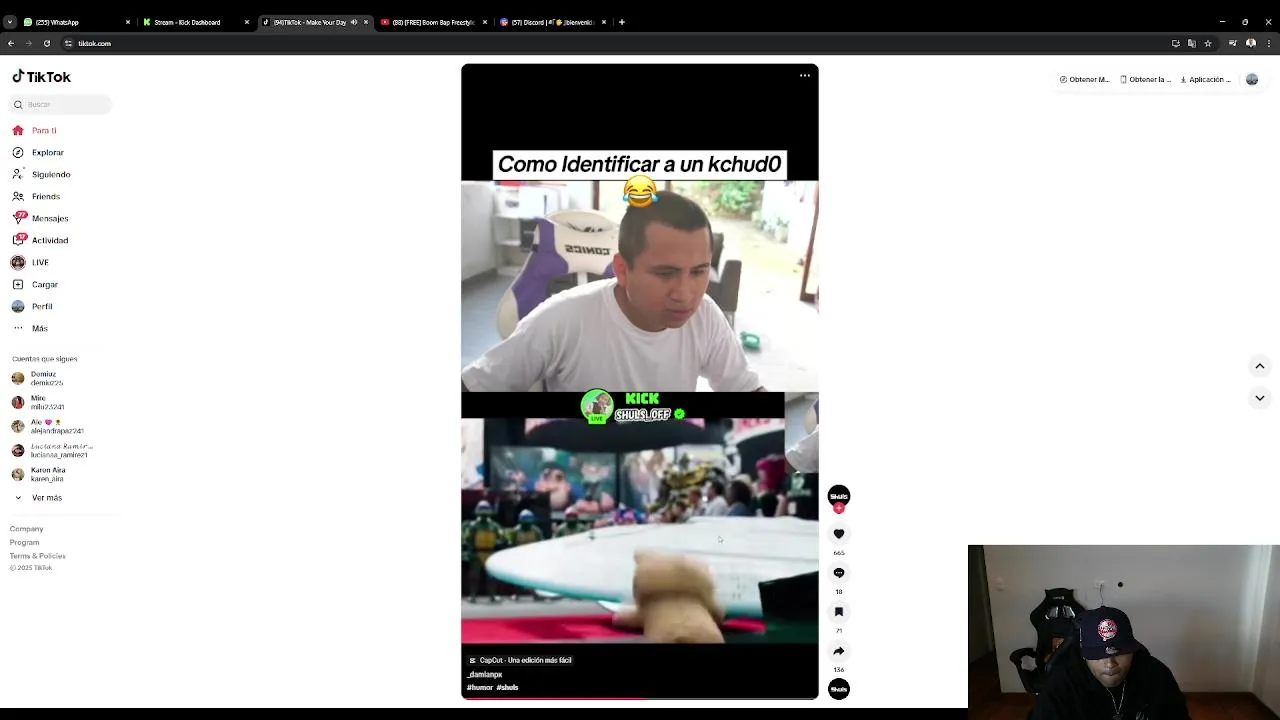This screenshot has height=720, width=1280.
Task: Click the tiktok.com address bar
Action: point(600,43)
